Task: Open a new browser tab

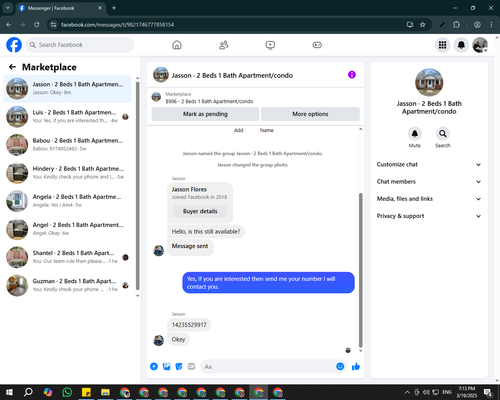Action: pos(114,8)
